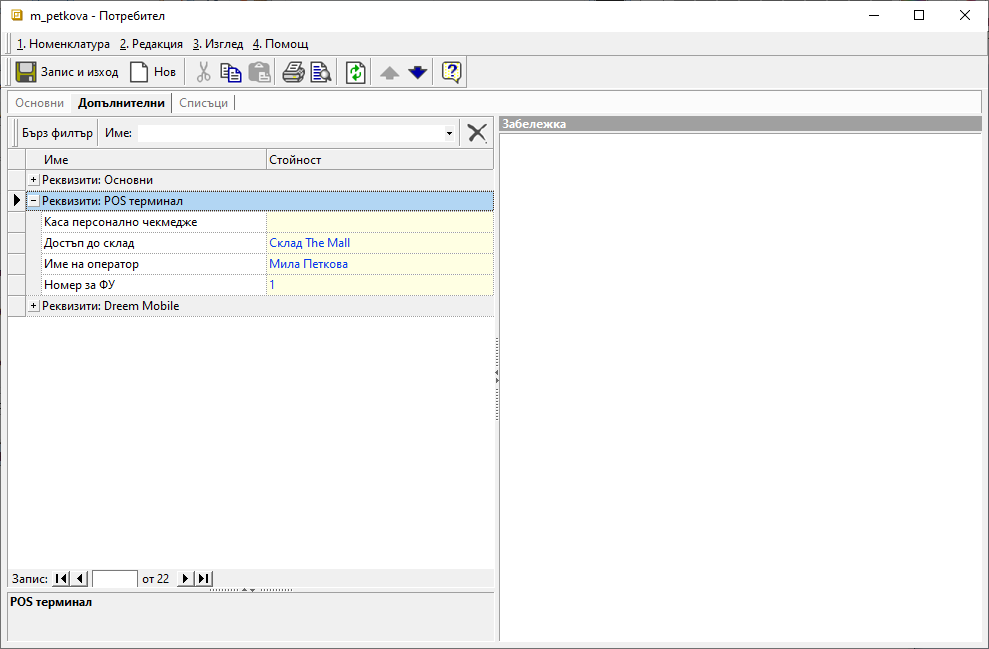Click the green Refresh icon
Viewport: 989px width, 649px height.
[x=356, y=72]
